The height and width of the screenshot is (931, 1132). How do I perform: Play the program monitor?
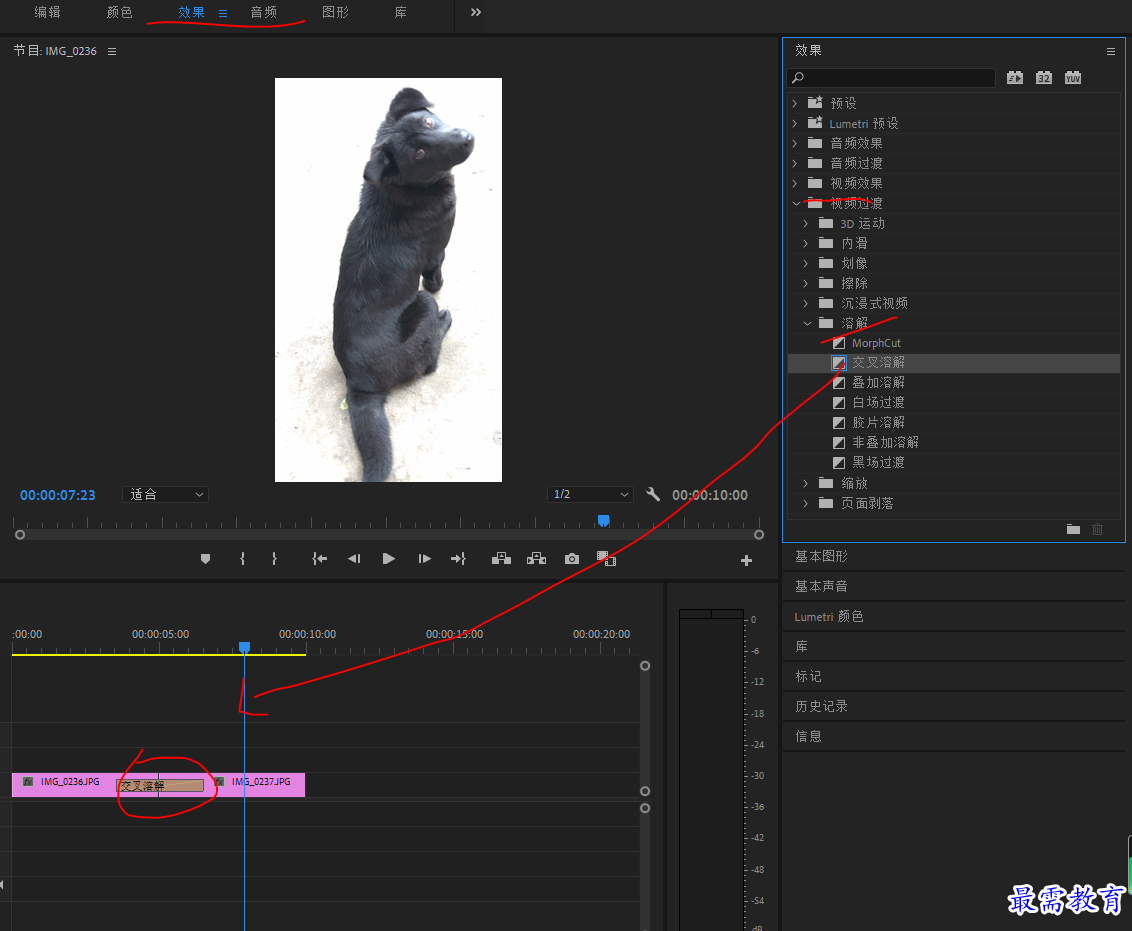(x=388, y=559)
